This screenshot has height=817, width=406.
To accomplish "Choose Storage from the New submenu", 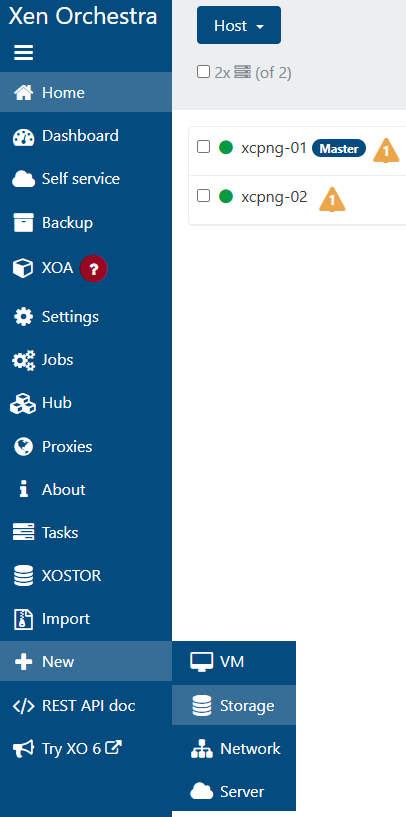I will click(x=233, y=705).
